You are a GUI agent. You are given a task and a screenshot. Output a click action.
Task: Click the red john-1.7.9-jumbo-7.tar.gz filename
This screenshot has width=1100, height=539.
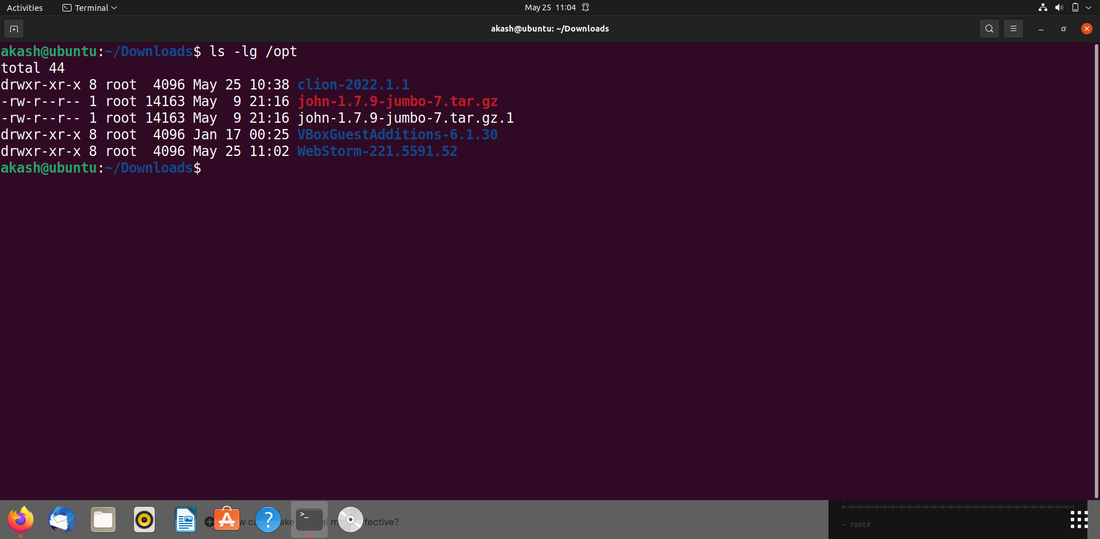pyautogui.click(x=398, y=101)
